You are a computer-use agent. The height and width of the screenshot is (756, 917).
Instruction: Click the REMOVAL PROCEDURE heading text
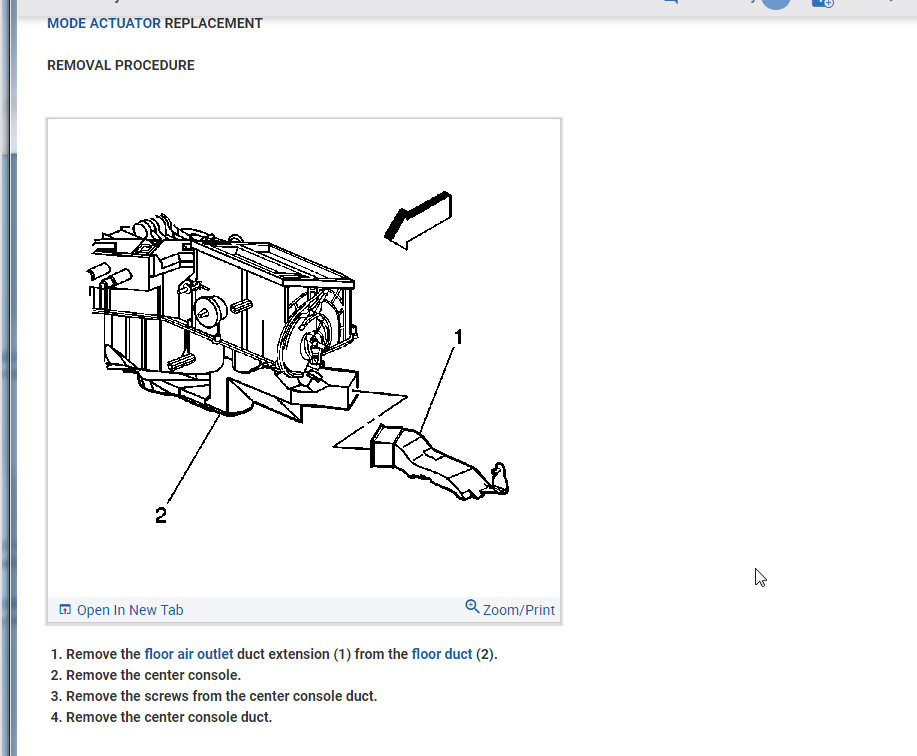(120, 65)
